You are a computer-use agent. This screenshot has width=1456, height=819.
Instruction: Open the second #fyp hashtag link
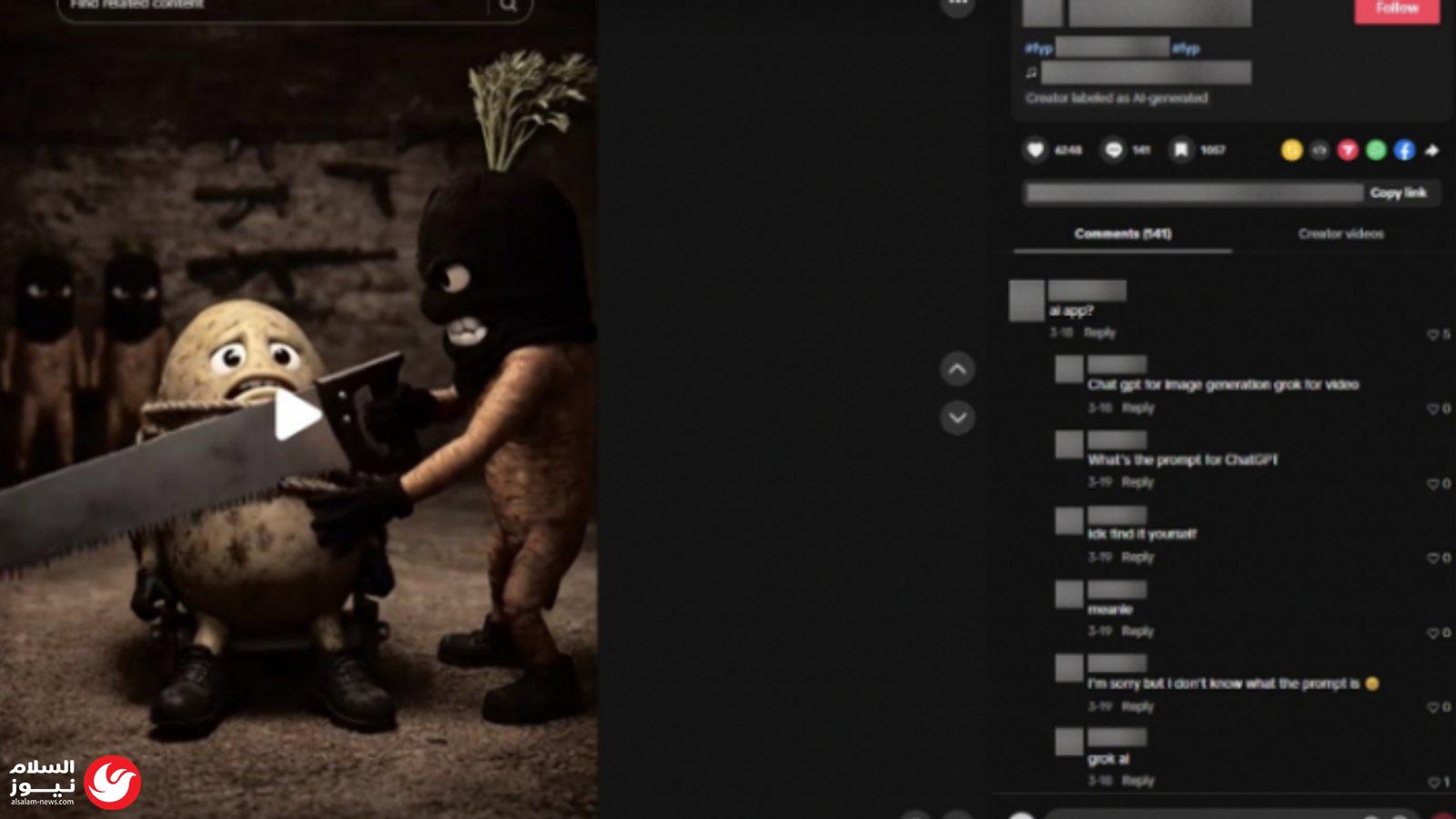pyautogui.click(x=1186, y=48)
